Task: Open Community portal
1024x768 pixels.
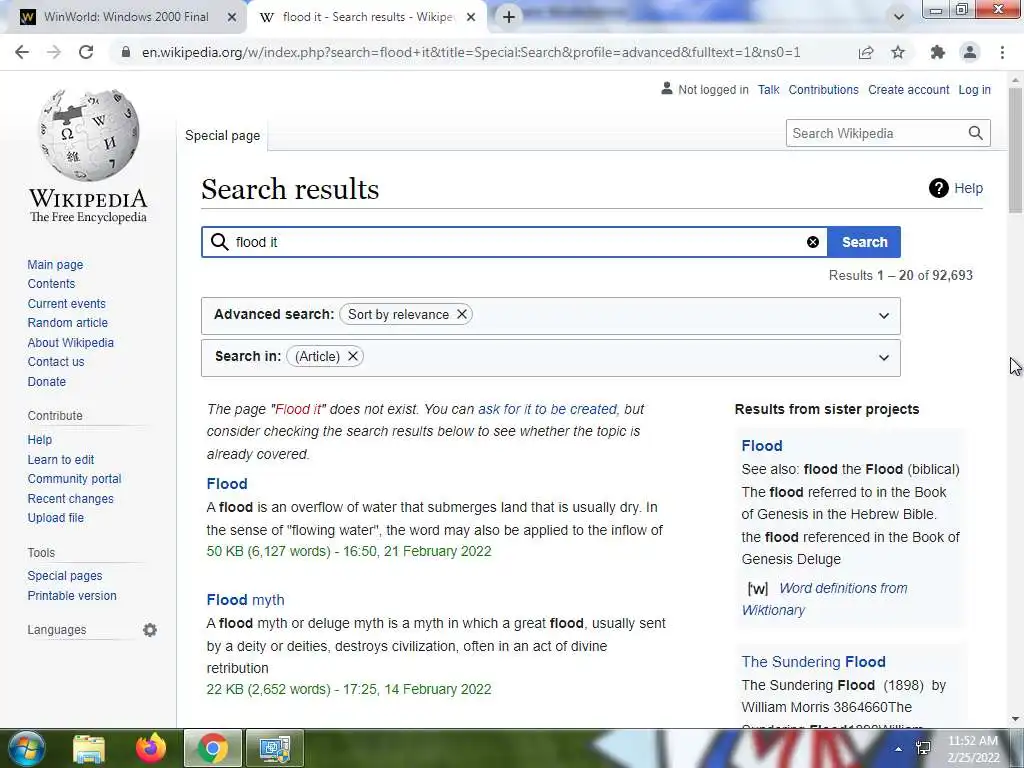Action: (x=74, y=479)
